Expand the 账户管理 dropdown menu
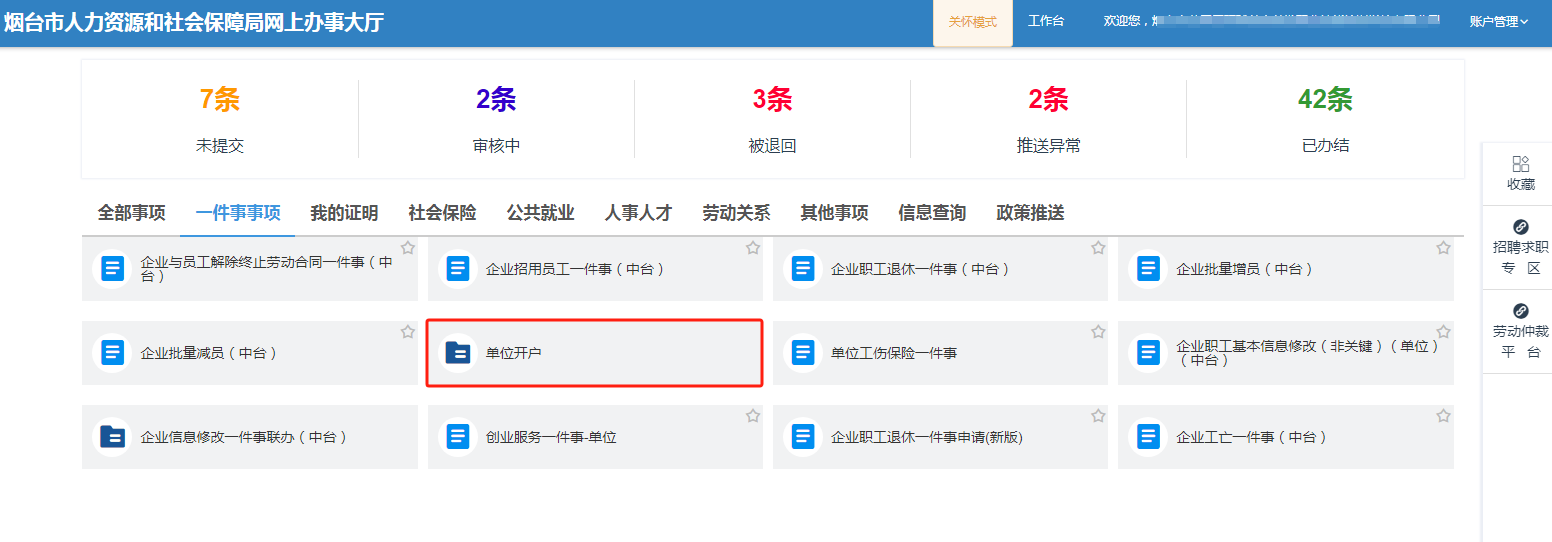Screen dimensions: 1552x542 (x=1498, y=22)
